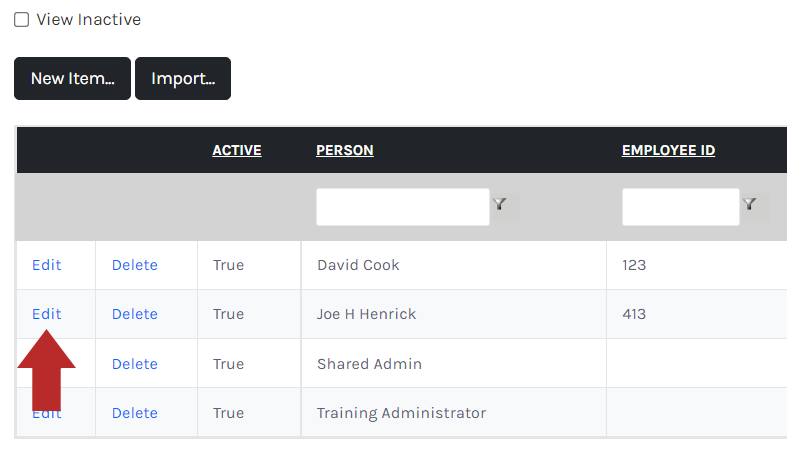Delete the David Cook record

(135, 265)
